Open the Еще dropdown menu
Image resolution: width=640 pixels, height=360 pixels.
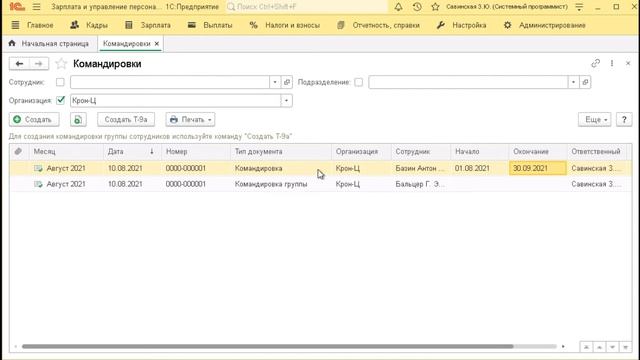595,120
